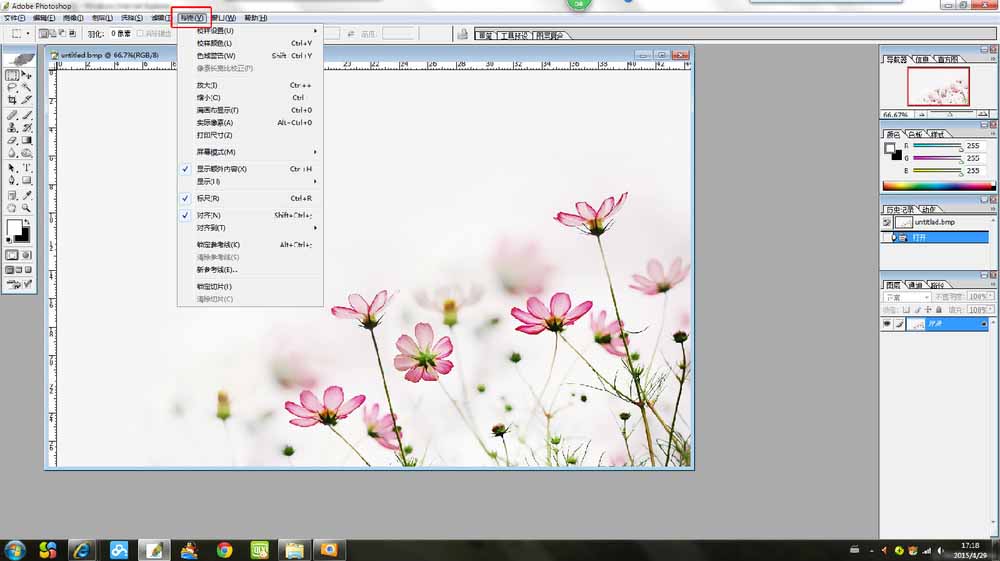This screenshot has height=561, width=1000.
Task: Switch to the 色板 tab
Action: tap(915, 135)
